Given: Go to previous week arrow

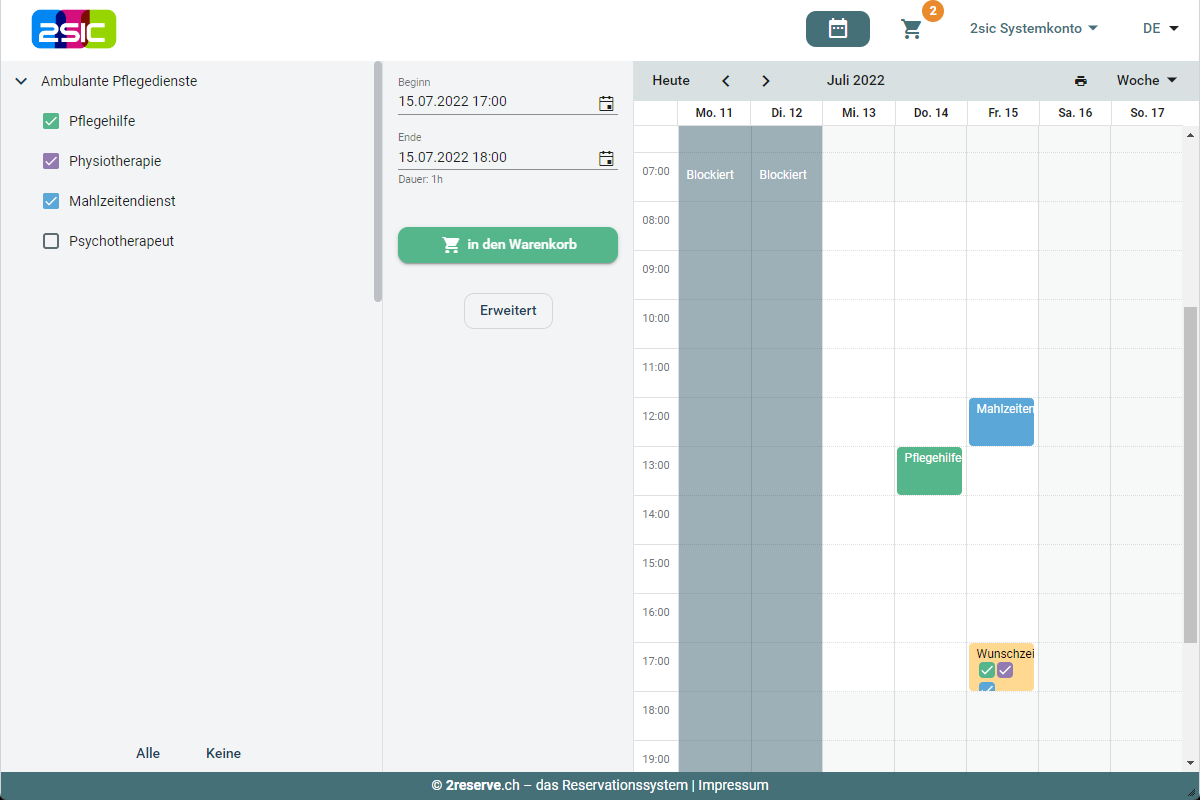Looking at the screenshot, I should tap(726, 81).
